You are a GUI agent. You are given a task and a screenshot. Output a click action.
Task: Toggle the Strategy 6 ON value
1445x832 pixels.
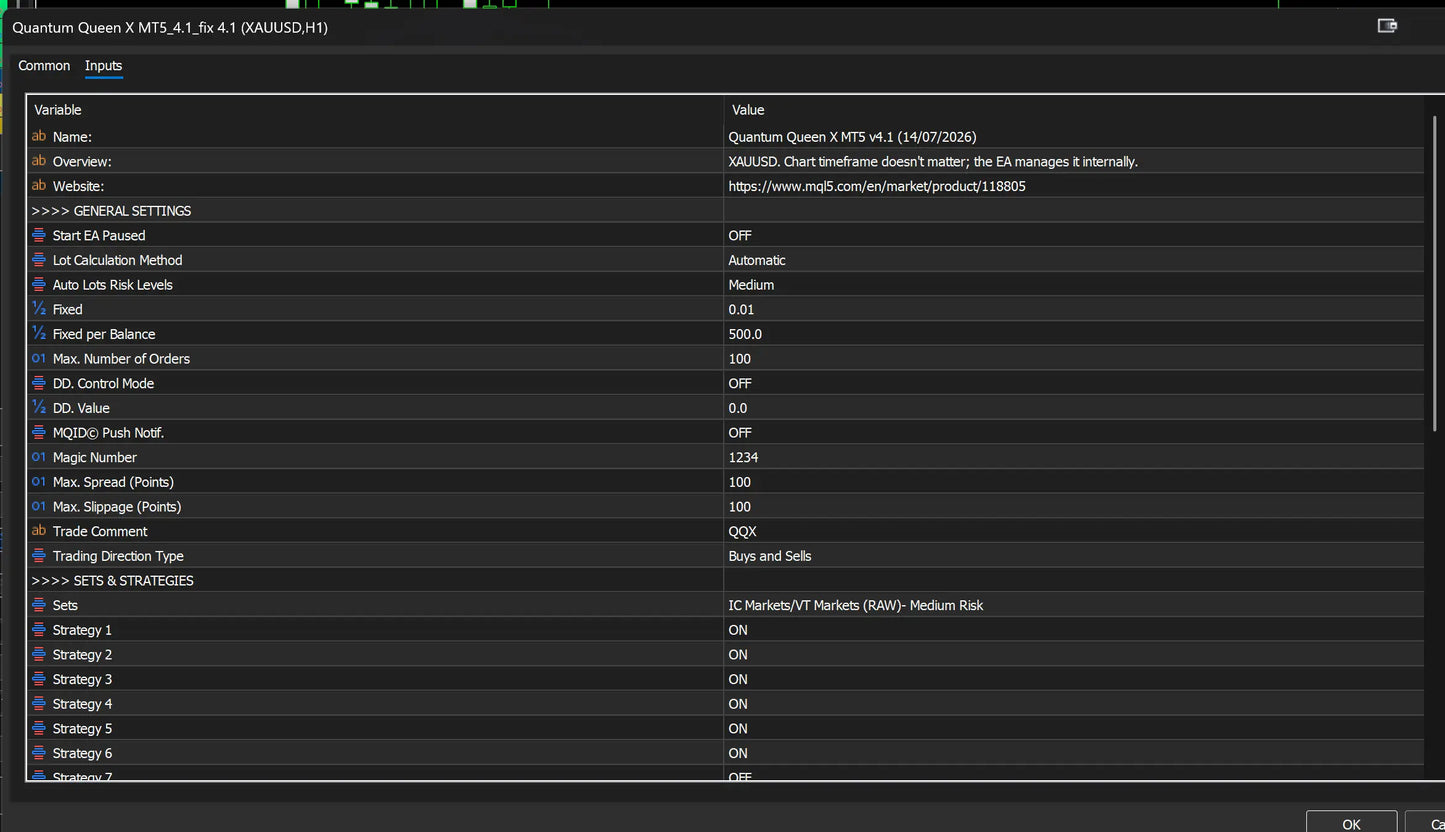pyautogui.click(x=1074, y=753)
